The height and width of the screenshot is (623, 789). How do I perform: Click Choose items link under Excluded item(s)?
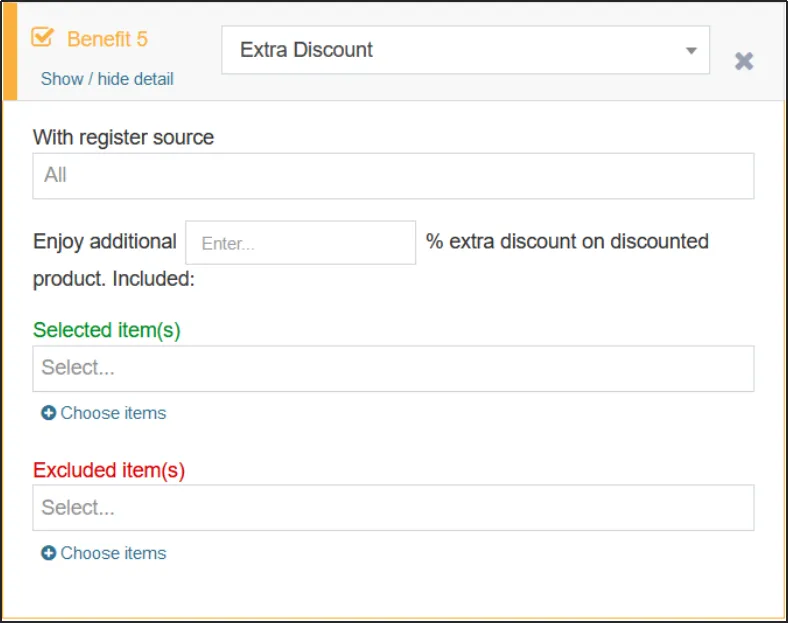point(113,553)
